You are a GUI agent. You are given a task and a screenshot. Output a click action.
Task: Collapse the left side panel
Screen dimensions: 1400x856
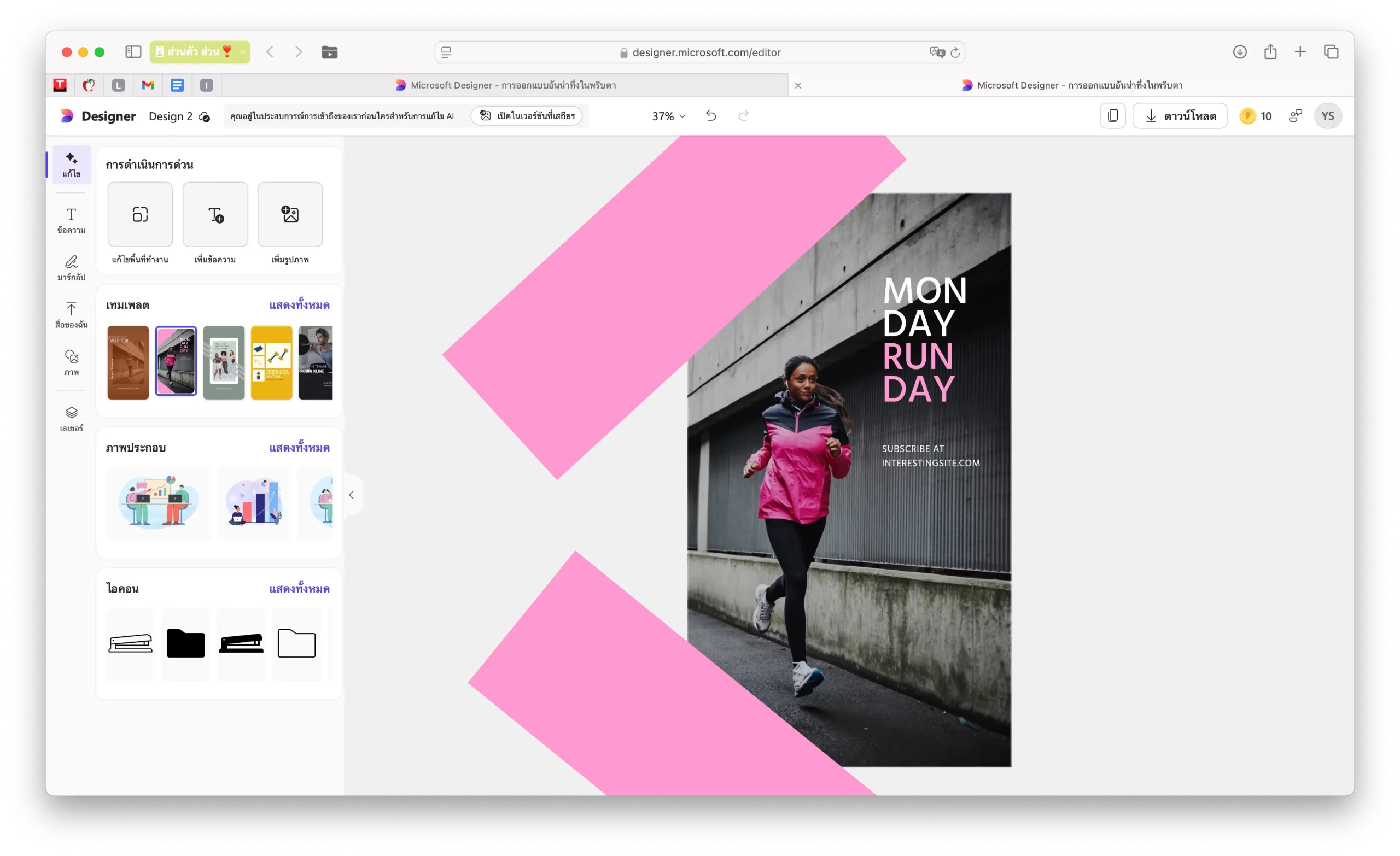tap(351, 495)
